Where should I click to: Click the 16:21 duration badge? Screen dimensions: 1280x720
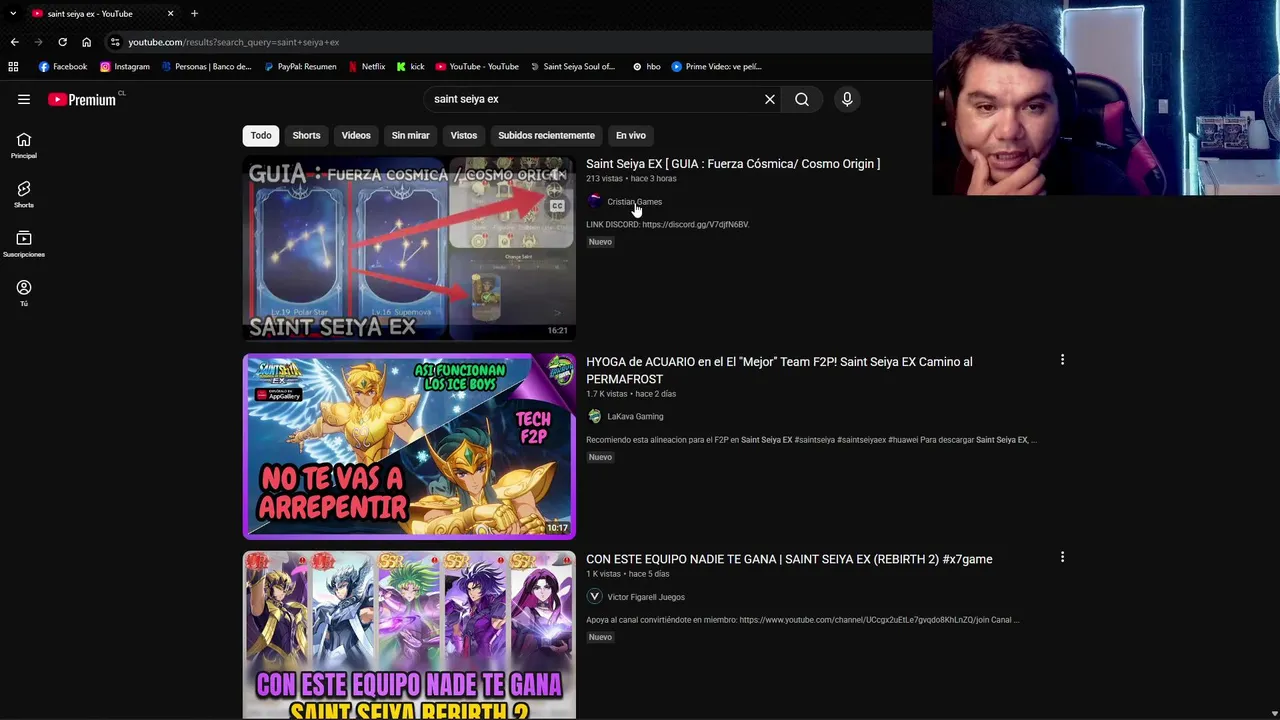tap(557, 330)
